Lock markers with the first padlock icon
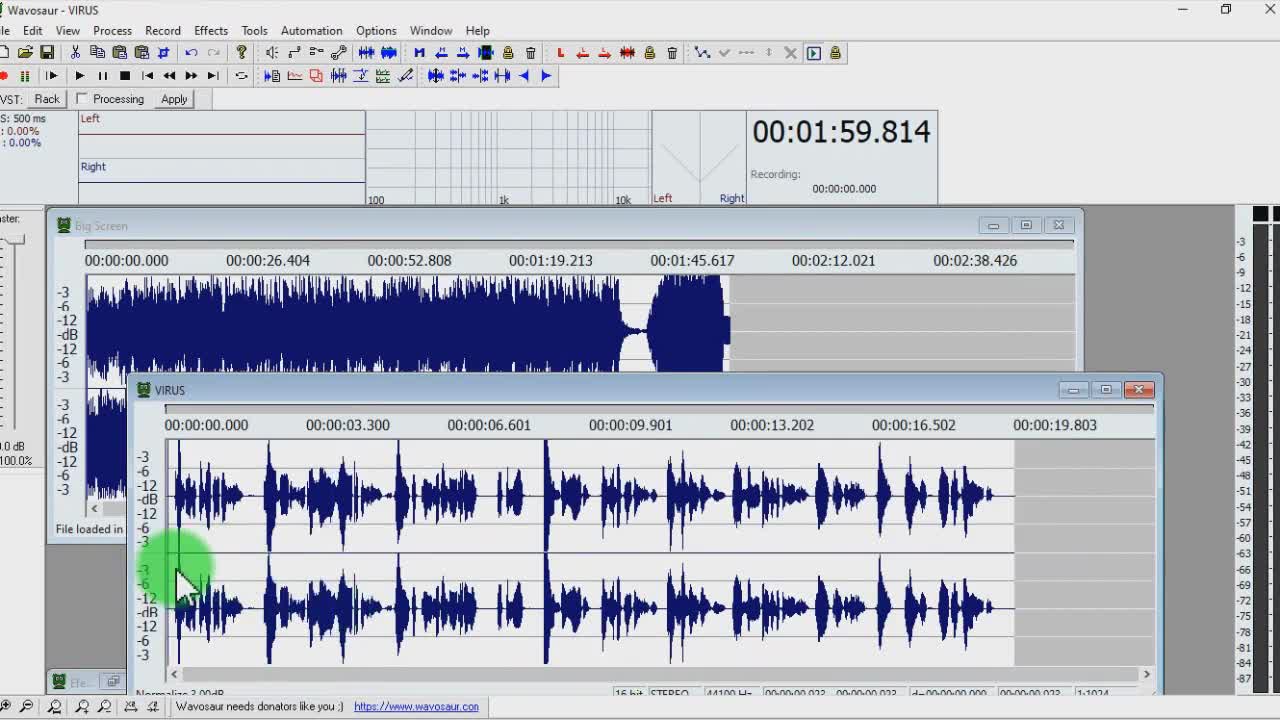Viewport: 1280px width, 720px height. (x=508, y=52)
